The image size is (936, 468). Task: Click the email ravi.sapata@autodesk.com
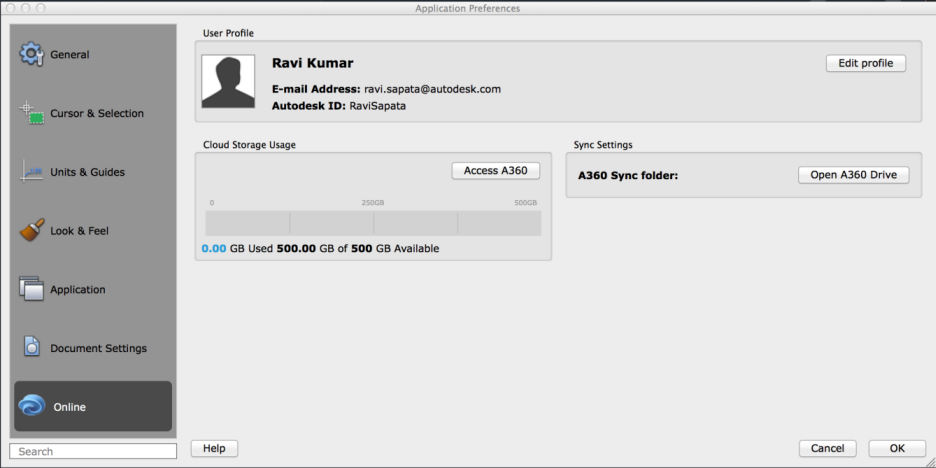[432, 90]
